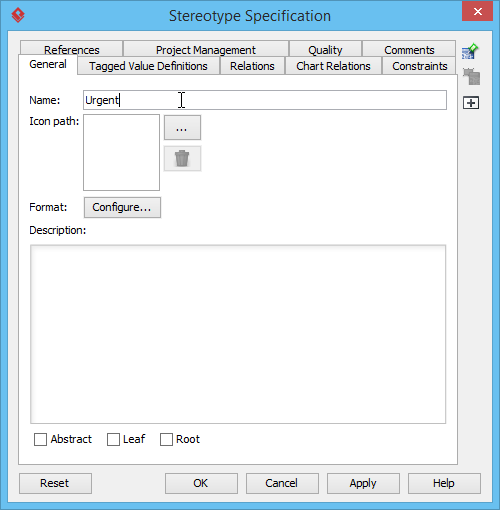500x510 pixels.
Task: Tick the Leaf checkbox
Action: (113, 439)
